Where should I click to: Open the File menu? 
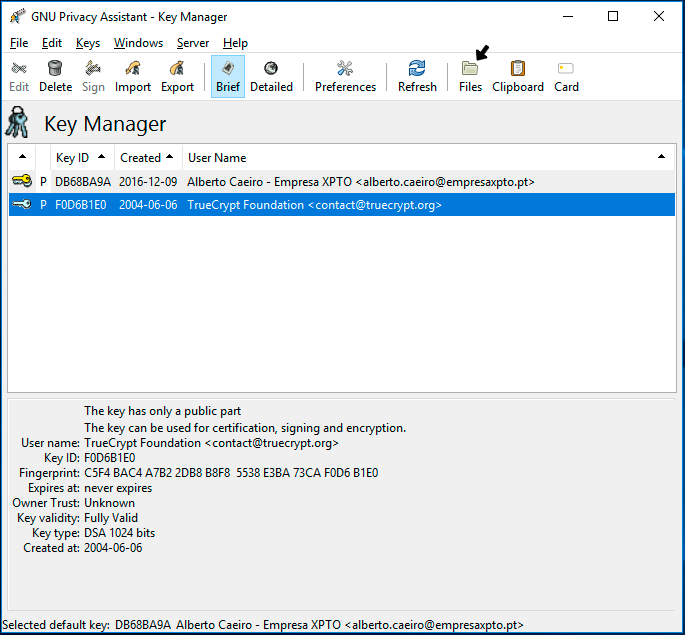pyautogui.click(x=19, y=43)
